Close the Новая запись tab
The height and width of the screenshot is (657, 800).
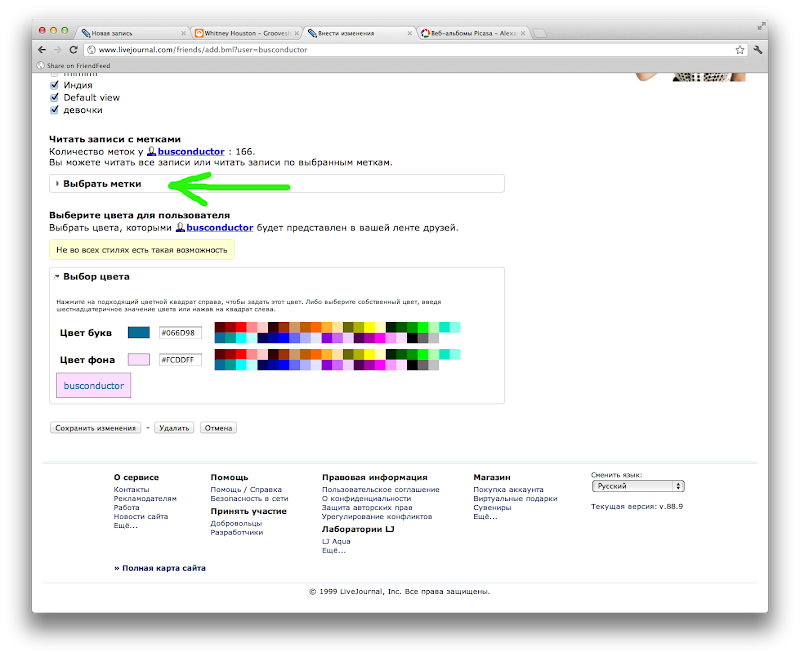coord(183,33)
